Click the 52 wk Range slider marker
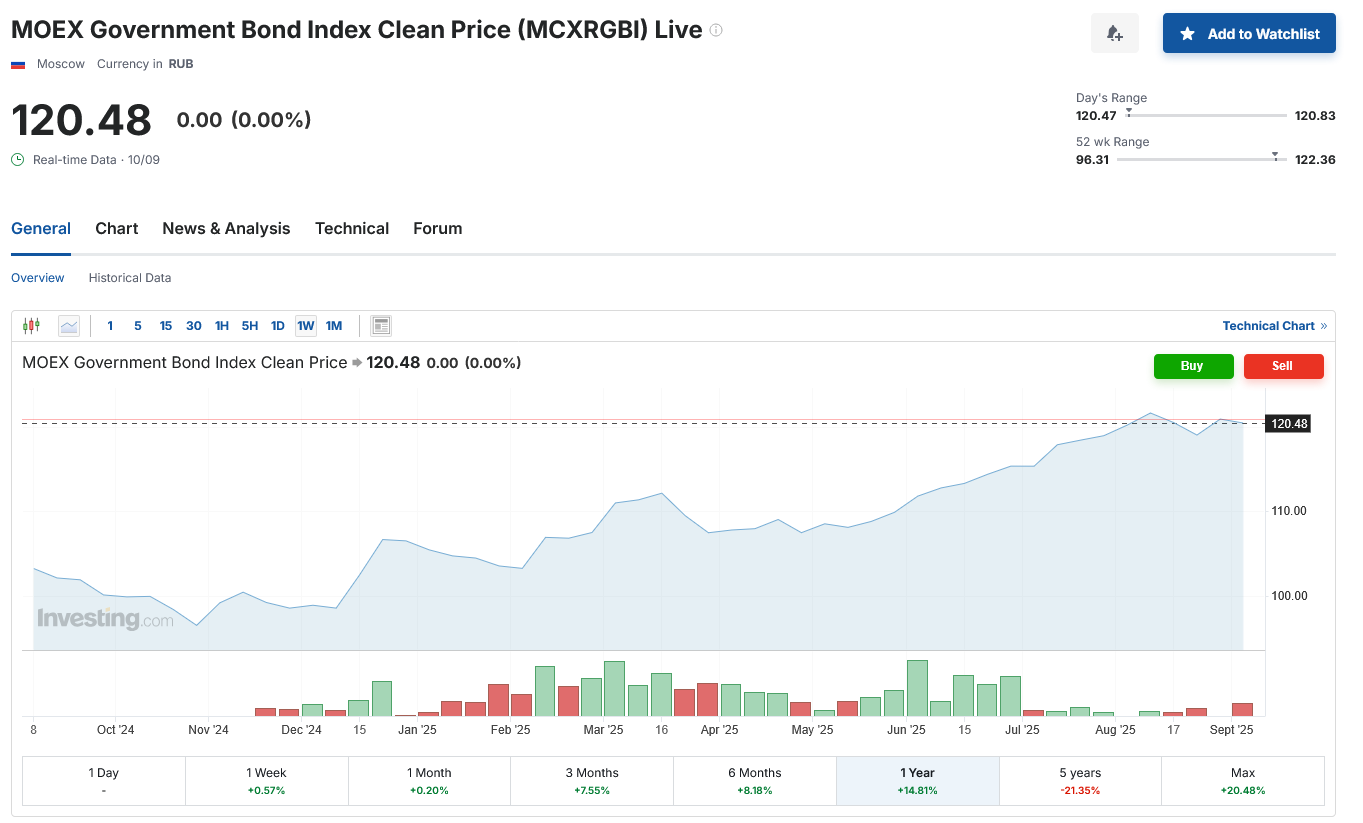This screenshot has height=823, width=1363. coord(1275,155)
